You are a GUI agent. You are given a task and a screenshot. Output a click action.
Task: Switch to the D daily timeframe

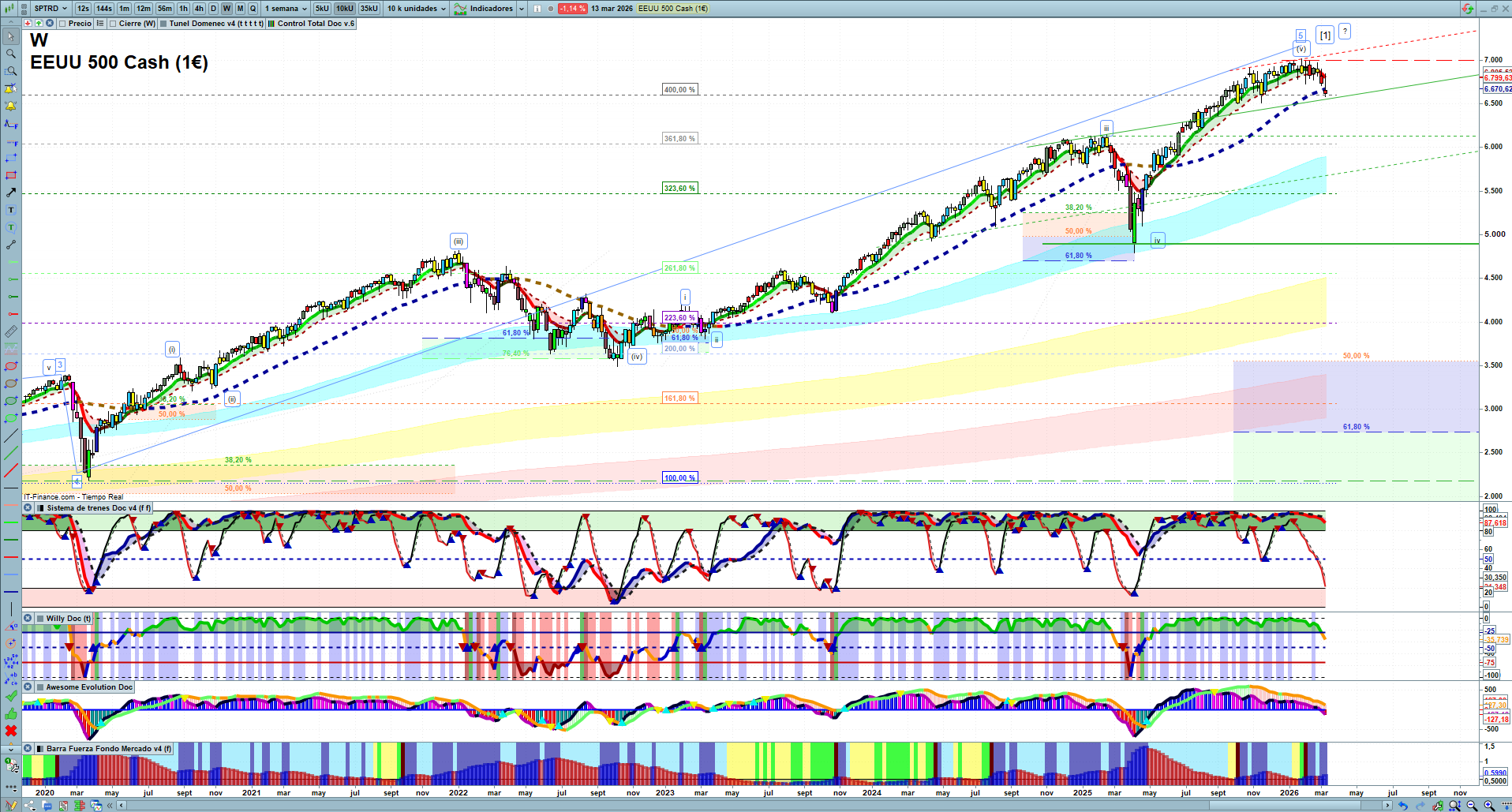pos(213,9)
